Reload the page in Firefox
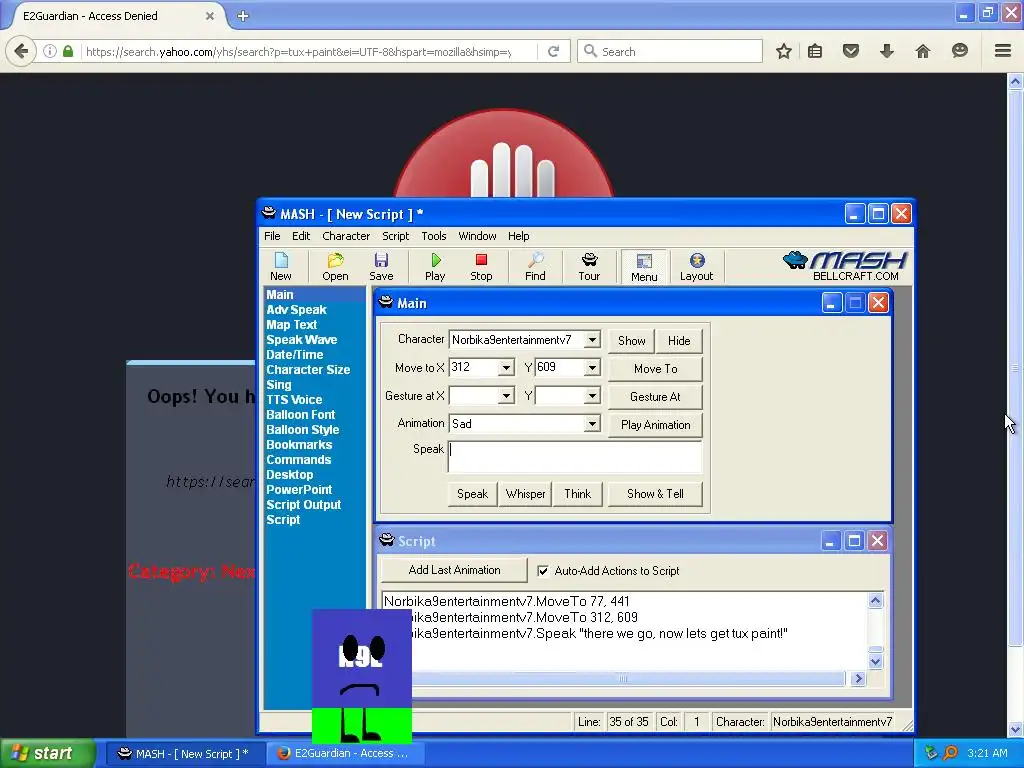The height and width of the screenshot is (768, 1024). coord(553,51)
